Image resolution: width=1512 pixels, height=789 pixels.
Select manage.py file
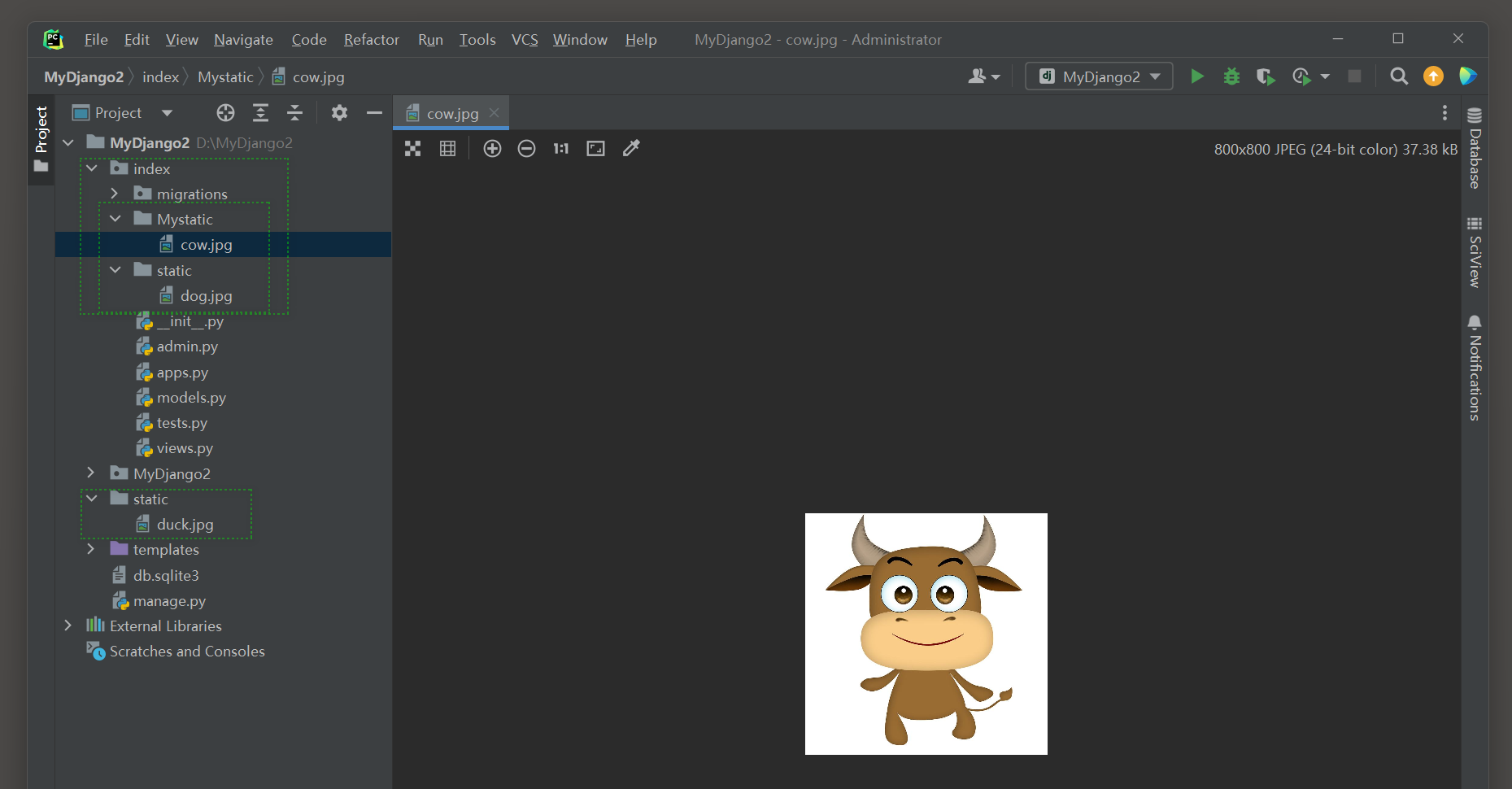[169, 601]
